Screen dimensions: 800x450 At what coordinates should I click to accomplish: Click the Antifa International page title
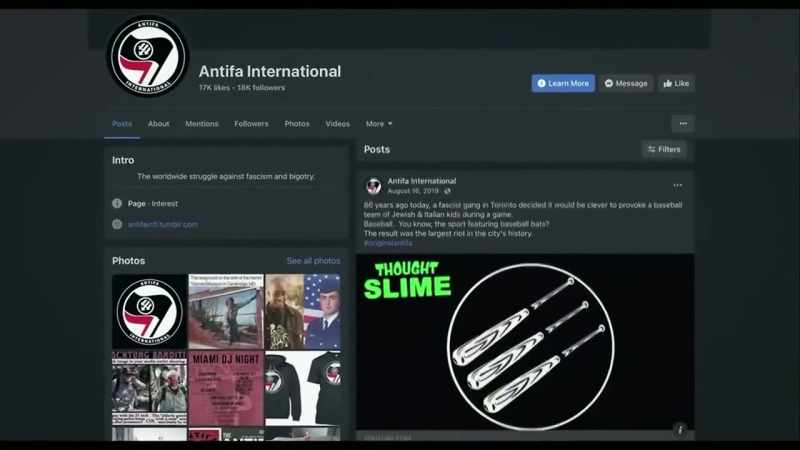point(270,71)
